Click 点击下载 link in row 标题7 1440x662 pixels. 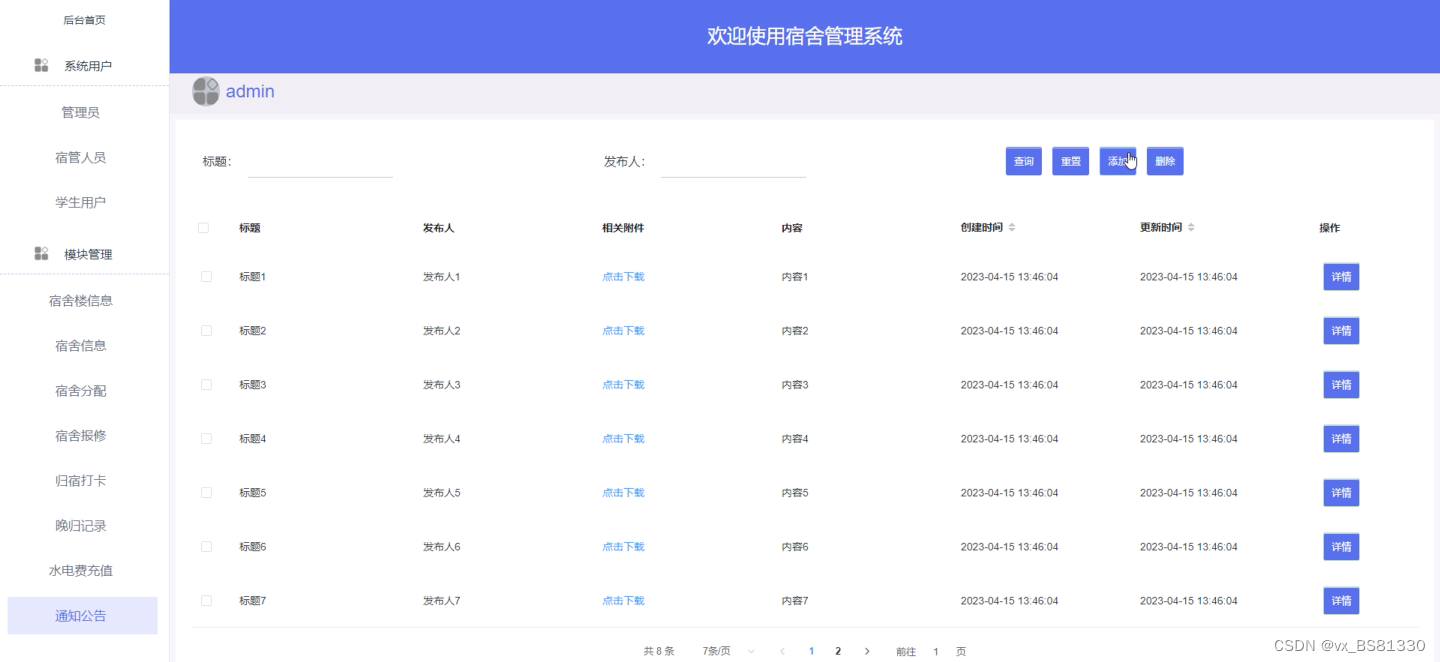(623, 601)
